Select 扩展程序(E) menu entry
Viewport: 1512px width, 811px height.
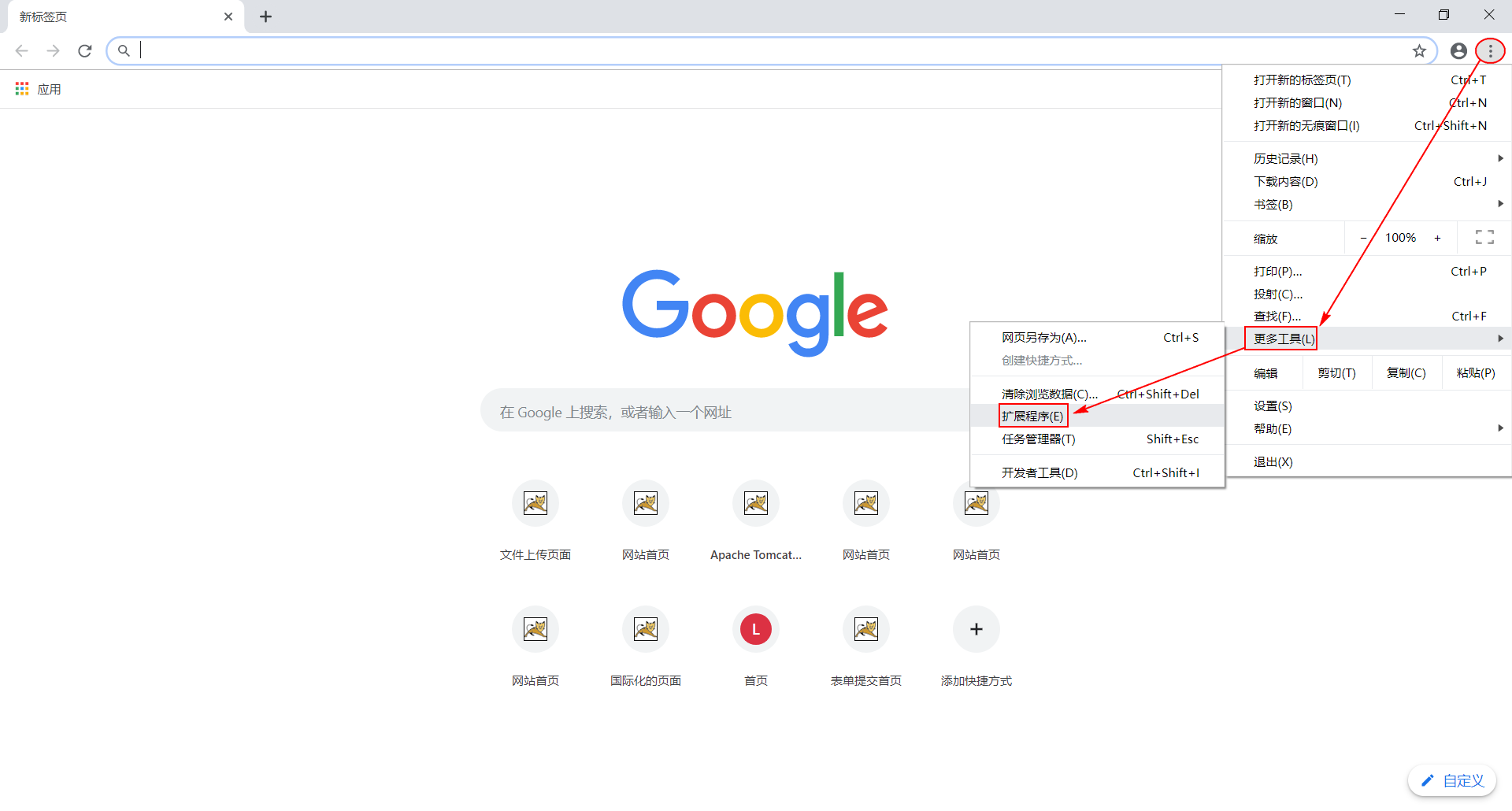(x=1033, y=416)
